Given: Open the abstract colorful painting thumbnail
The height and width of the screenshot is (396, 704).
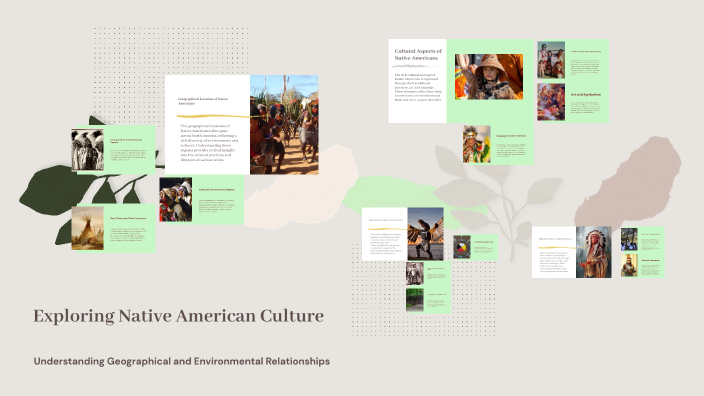Looking at the screenshot, I should pyautogui.click(x=551, y=102).
